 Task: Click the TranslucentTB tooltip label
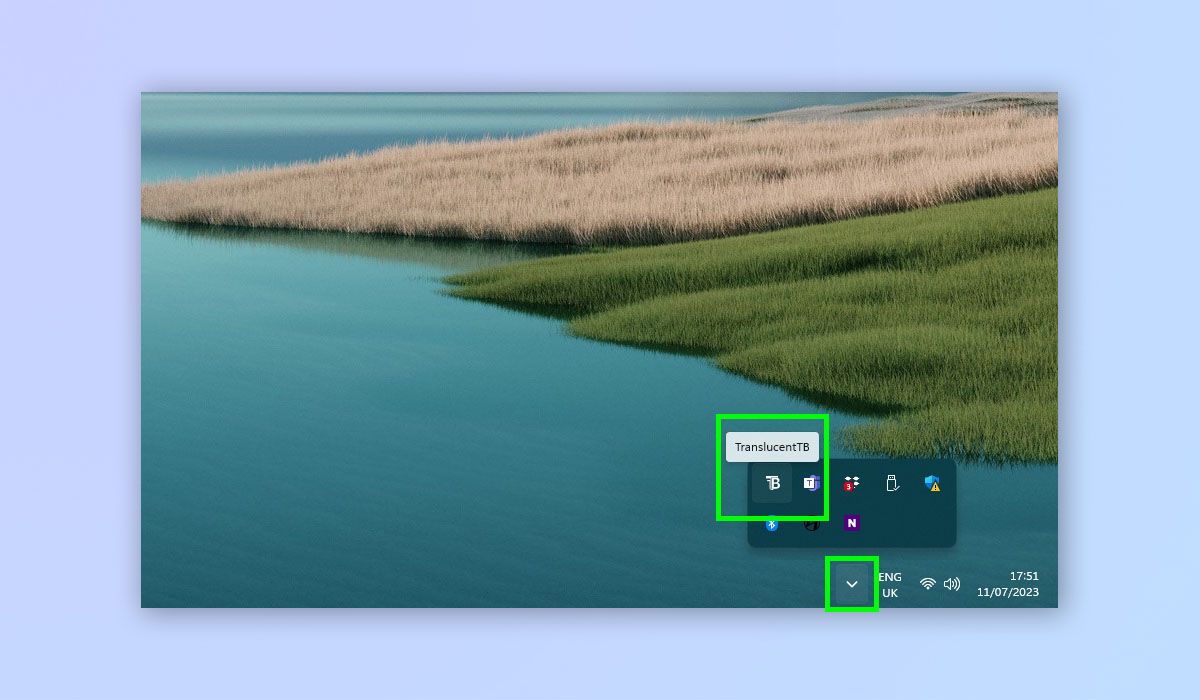click(x=772, y=446)
